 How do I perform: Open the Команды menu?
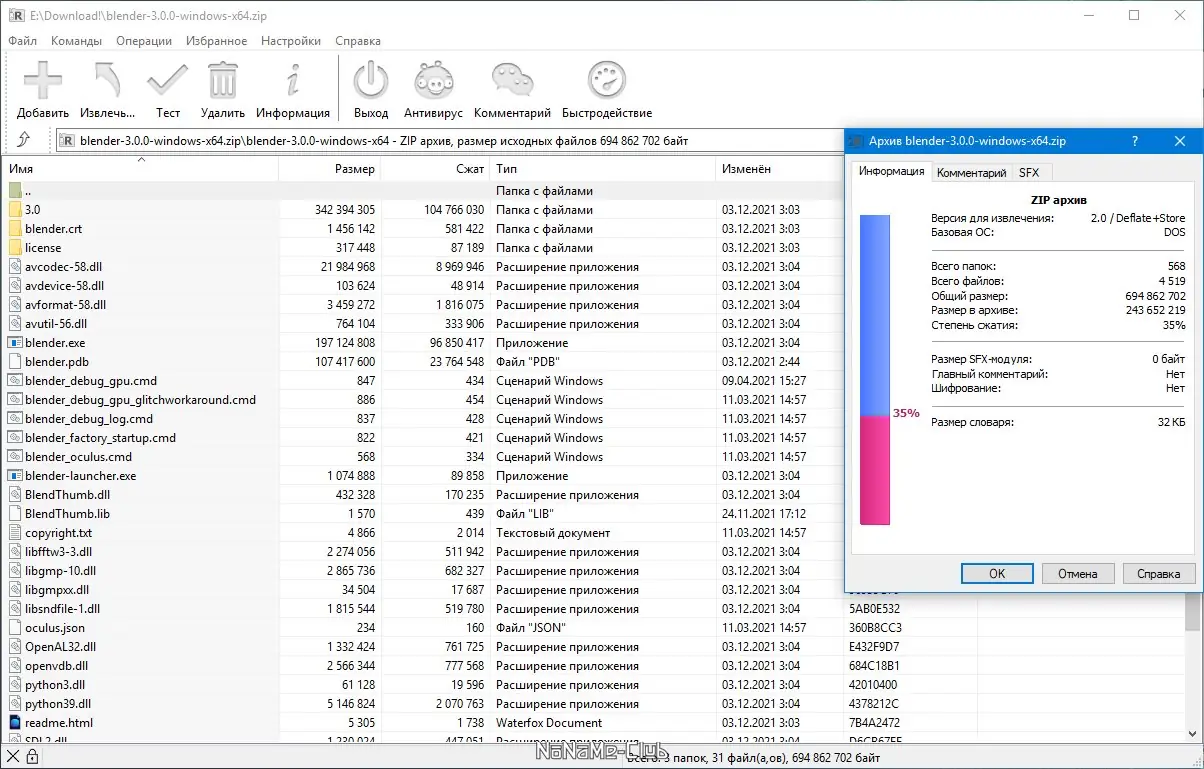[x=76, y=41]
